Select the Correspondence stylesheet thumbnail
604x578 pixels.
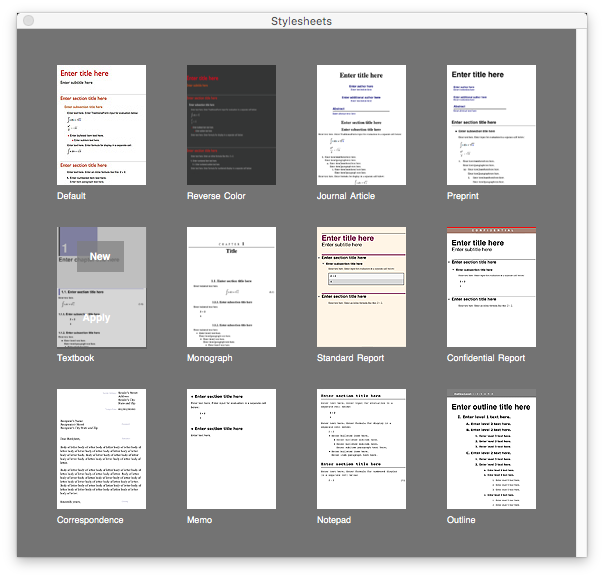click(x=102, y=449)
